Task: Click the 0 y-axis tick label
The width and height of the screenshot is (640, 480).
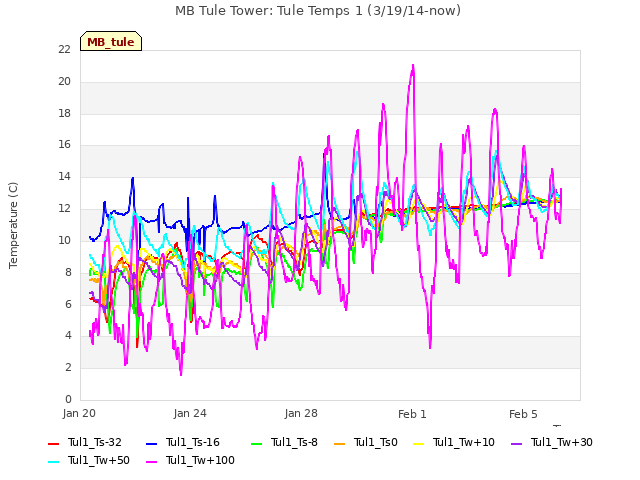Action: coord(68,399)
